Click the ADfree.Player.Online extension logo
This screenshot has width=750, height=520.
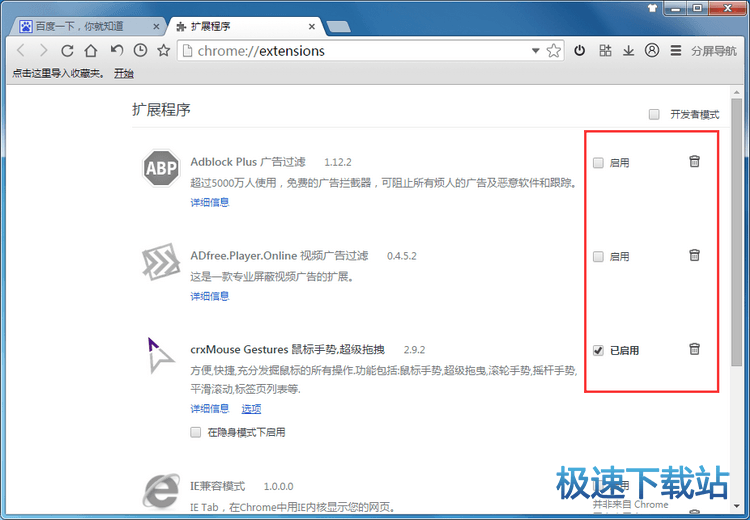[x=161, y=262]
